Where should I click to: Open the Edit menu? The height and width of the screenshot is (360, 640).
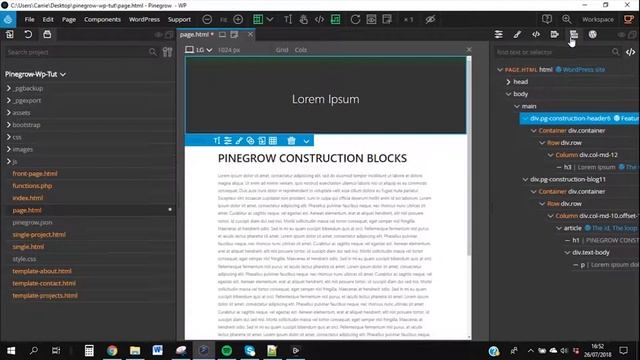(x=48, y=19)
